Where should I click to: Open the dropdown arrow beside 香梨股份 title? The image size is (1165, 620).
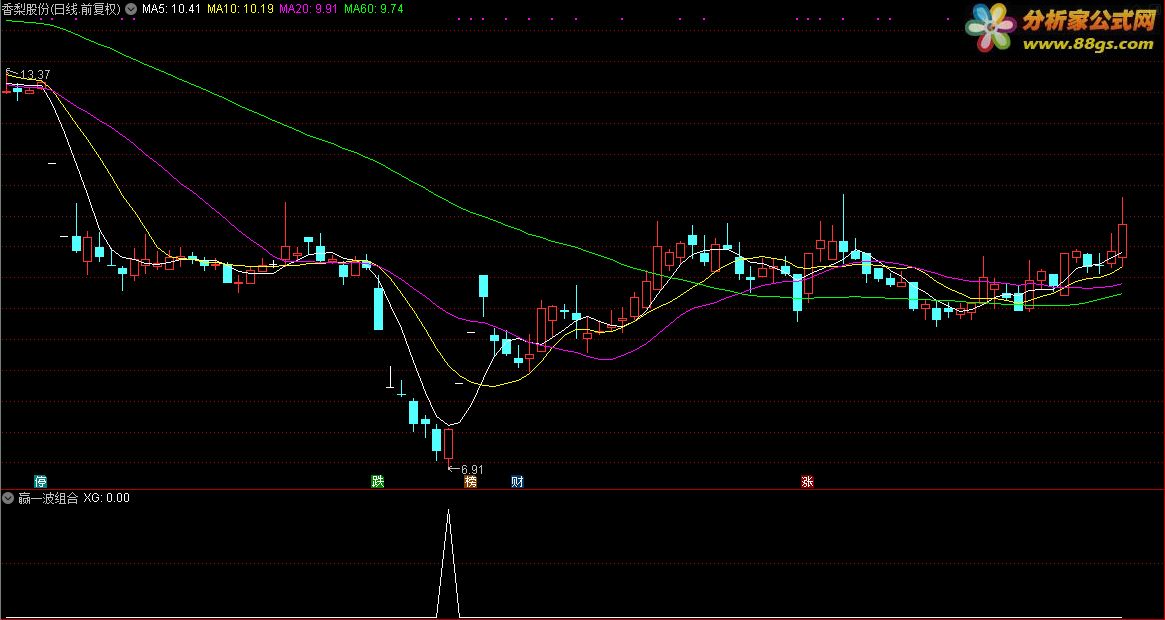(132, 10)
